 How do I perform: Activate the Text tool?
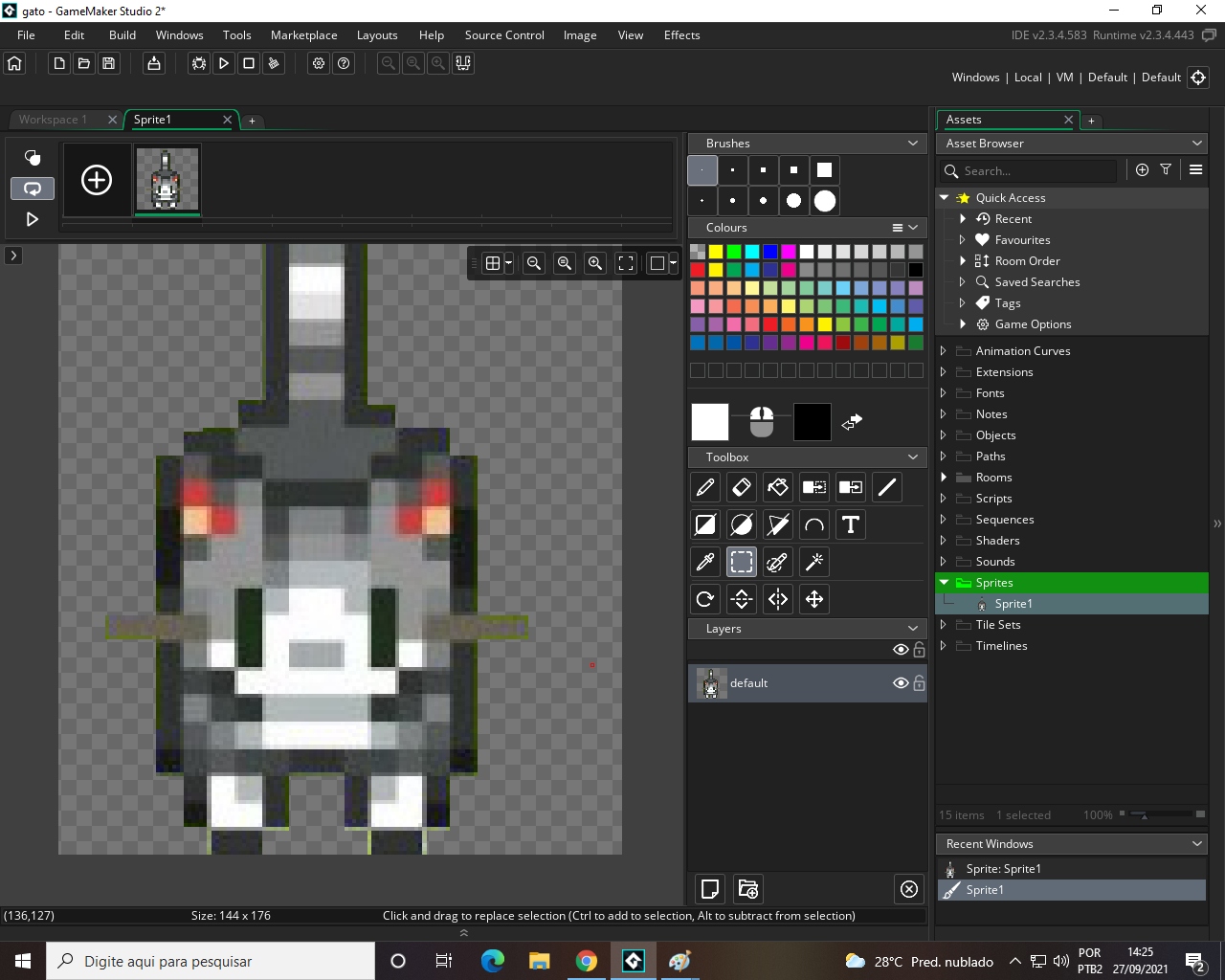point(850,524)
